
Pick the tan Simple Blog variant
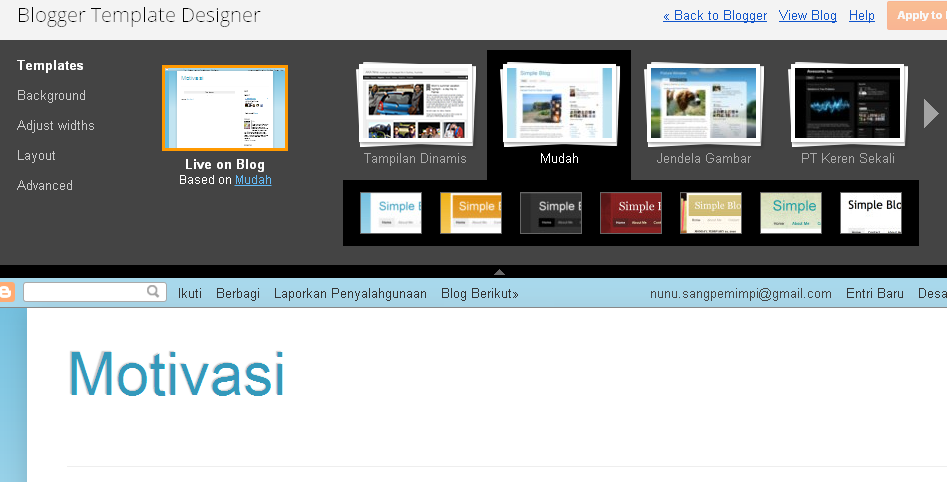click(x=711, y=213)
